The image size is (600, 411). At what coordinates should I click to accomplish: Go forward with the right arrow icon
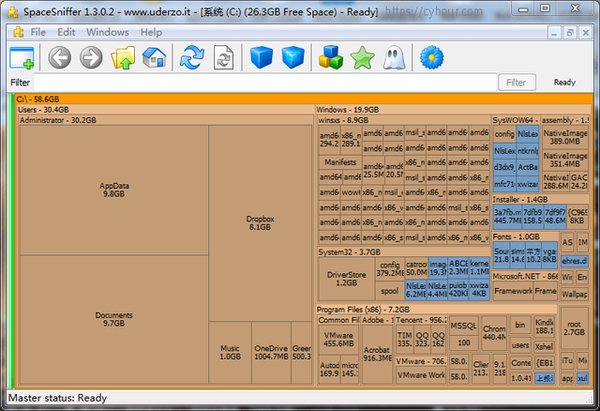click(91, 58)
